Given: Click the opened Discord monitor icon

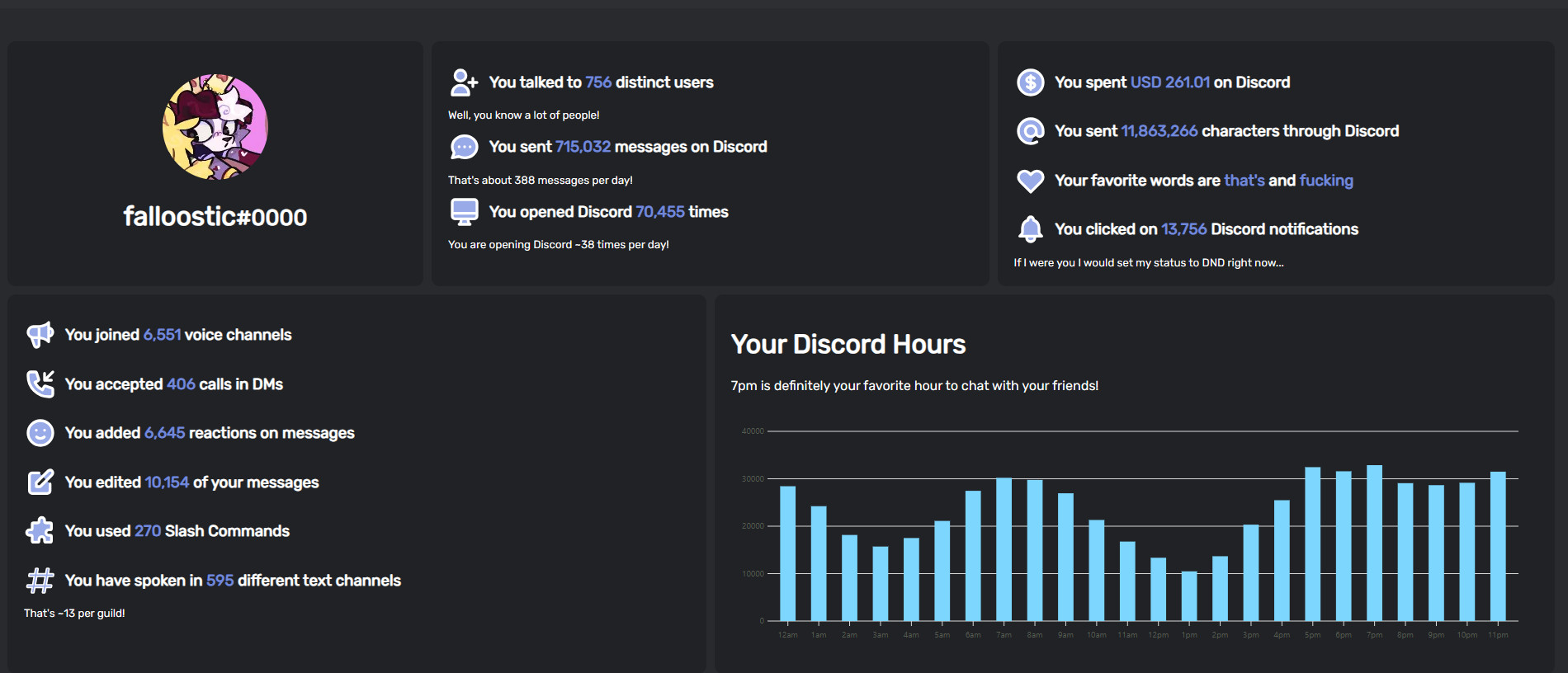Looking at the screenshot, I should coord(465,212).
